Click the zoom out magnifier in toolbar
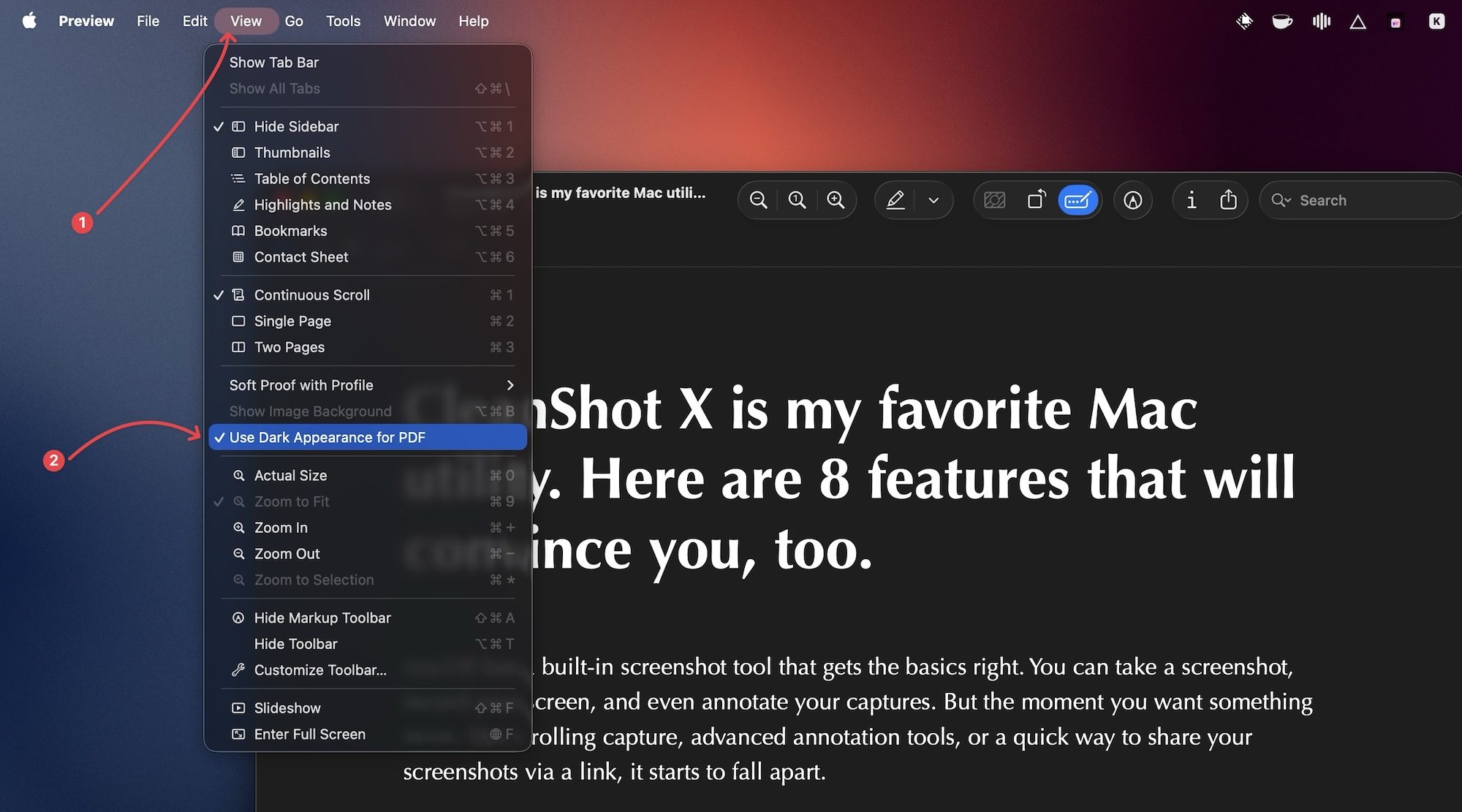 [x=759, y=200]
